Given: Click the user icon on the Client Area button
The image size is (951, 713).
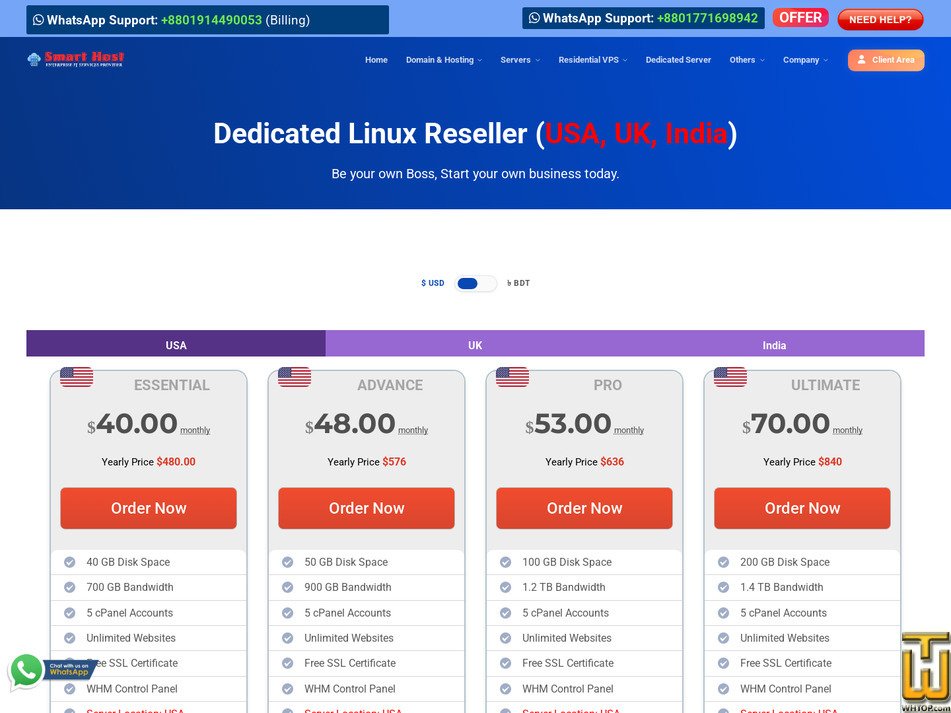Looking at the screenshot, I should tap(861, 59).
